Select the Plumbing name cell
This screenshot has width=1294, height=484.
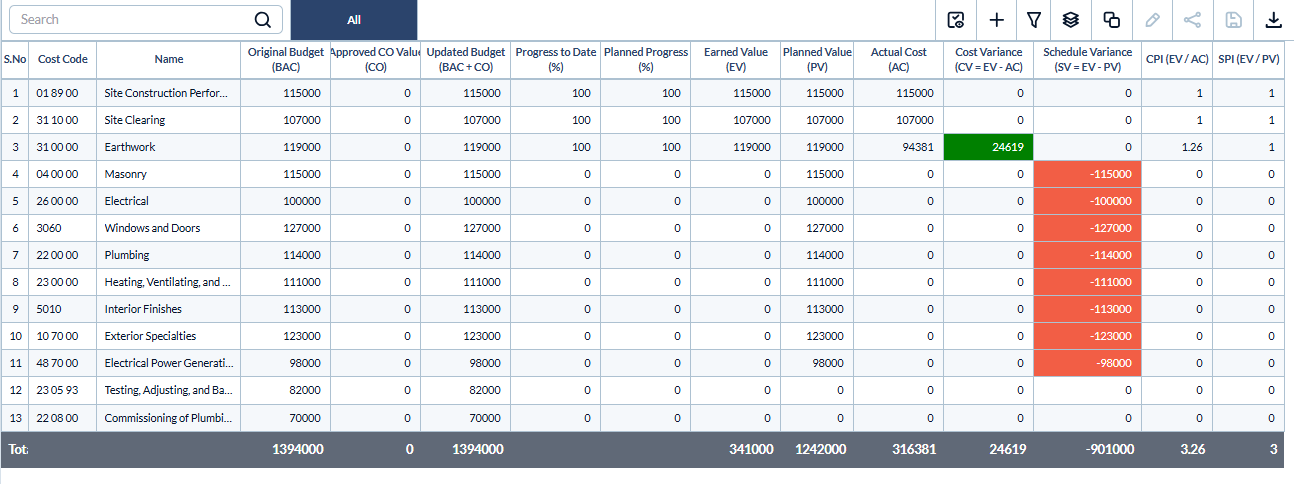pyautogui.click(x=169, y=255)
